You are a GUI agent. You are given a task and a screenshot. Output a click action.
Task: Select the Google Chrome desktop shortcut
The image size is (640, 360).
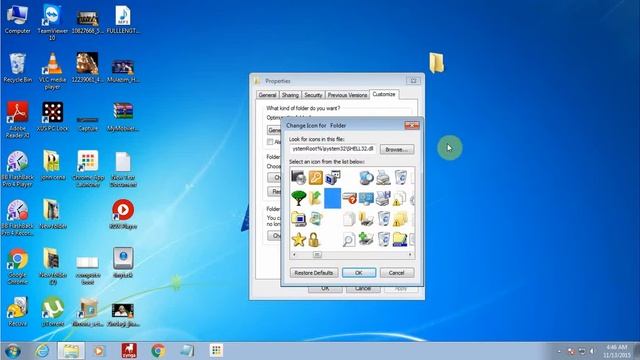(18, 266)
